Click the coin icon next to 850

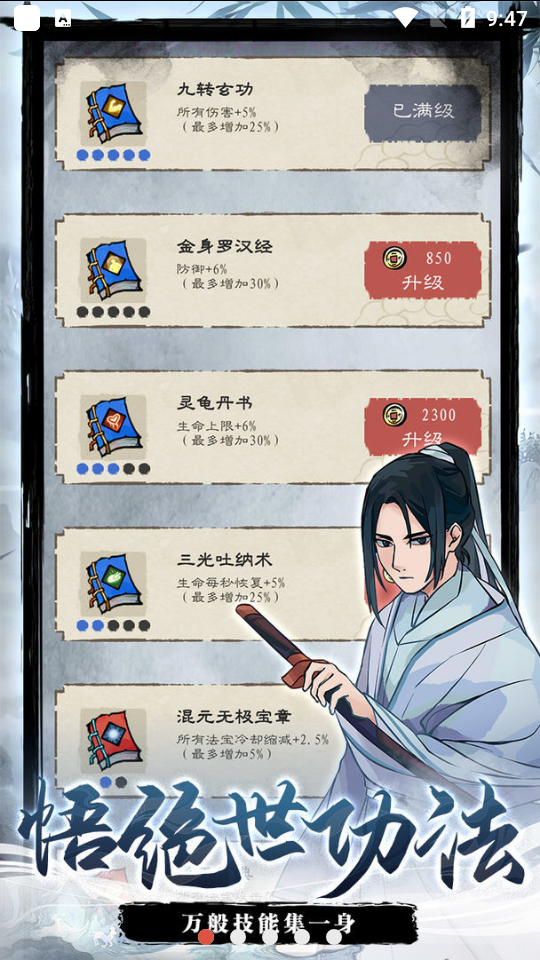[x=393, y=258]
